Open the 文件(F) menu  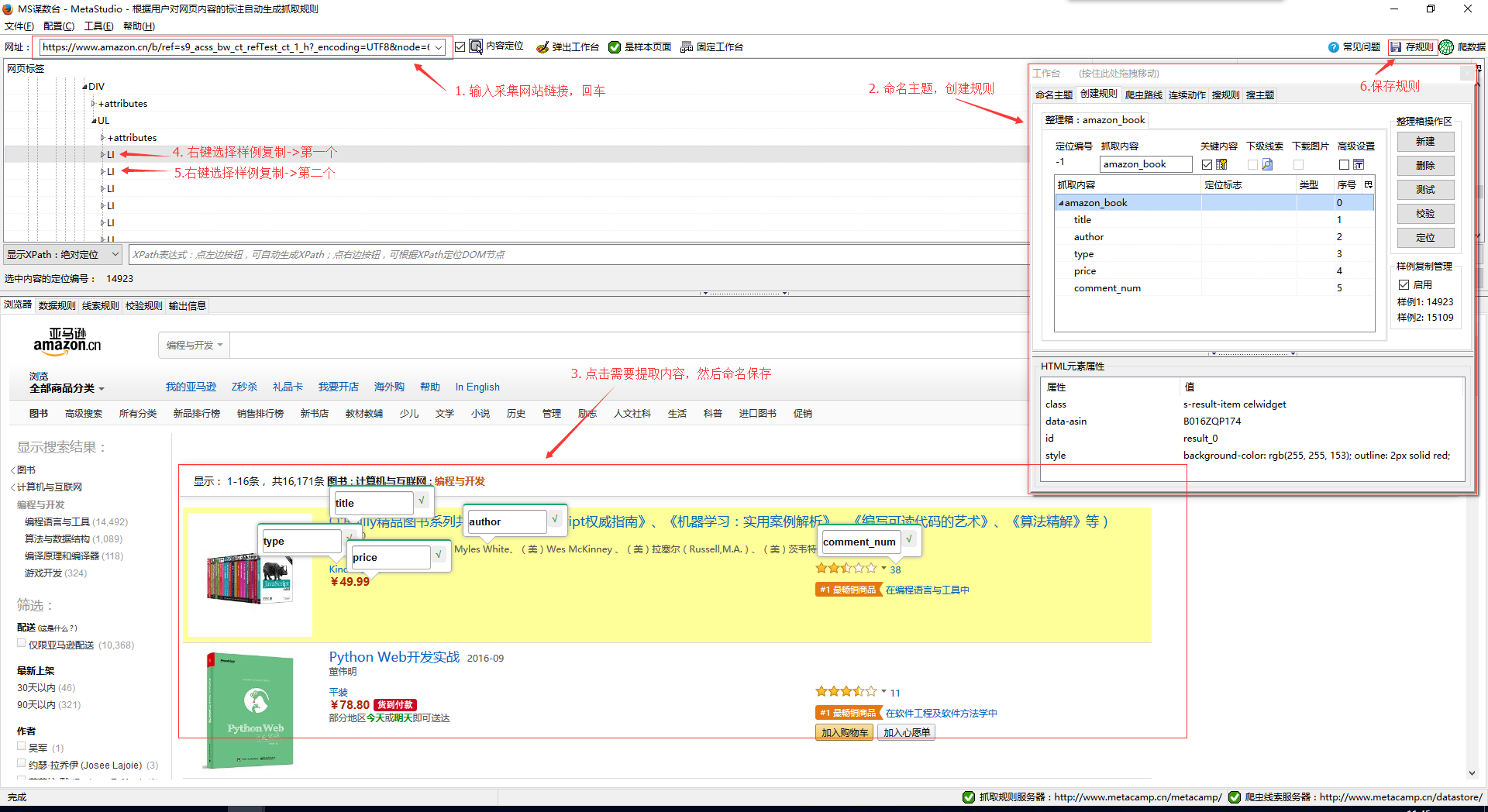(x=19, y=26)
